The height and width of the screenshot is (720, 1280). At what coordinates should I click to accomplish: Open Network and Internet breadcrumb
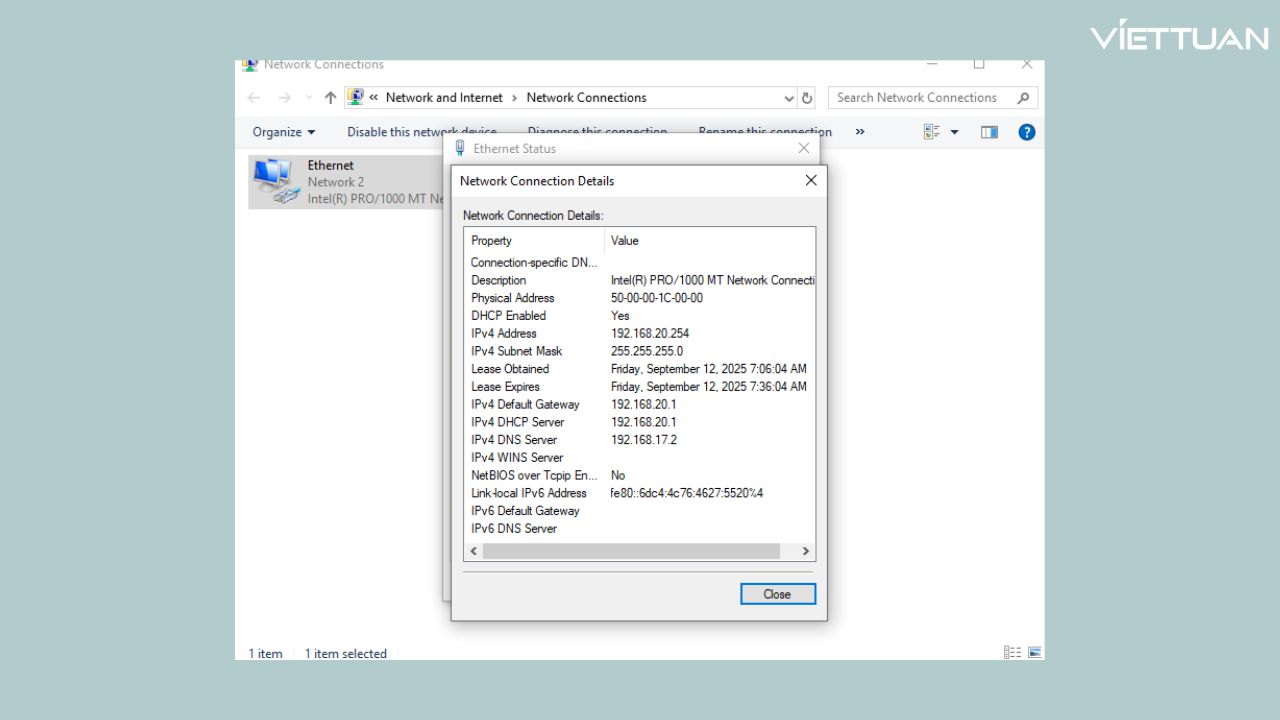[444, 98]
